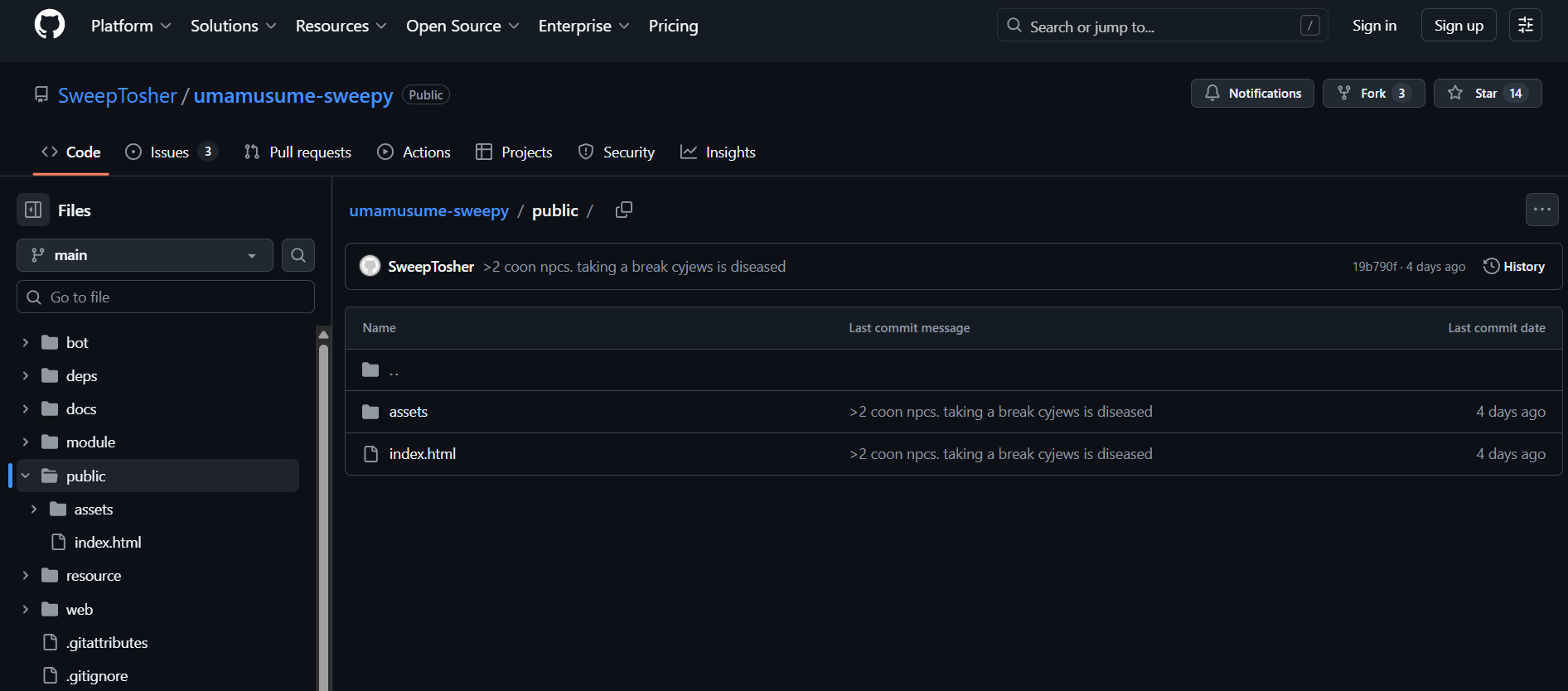Open the Notifications button
The height and width of the screenshot is (691, 1568).
coord(1252,93)
